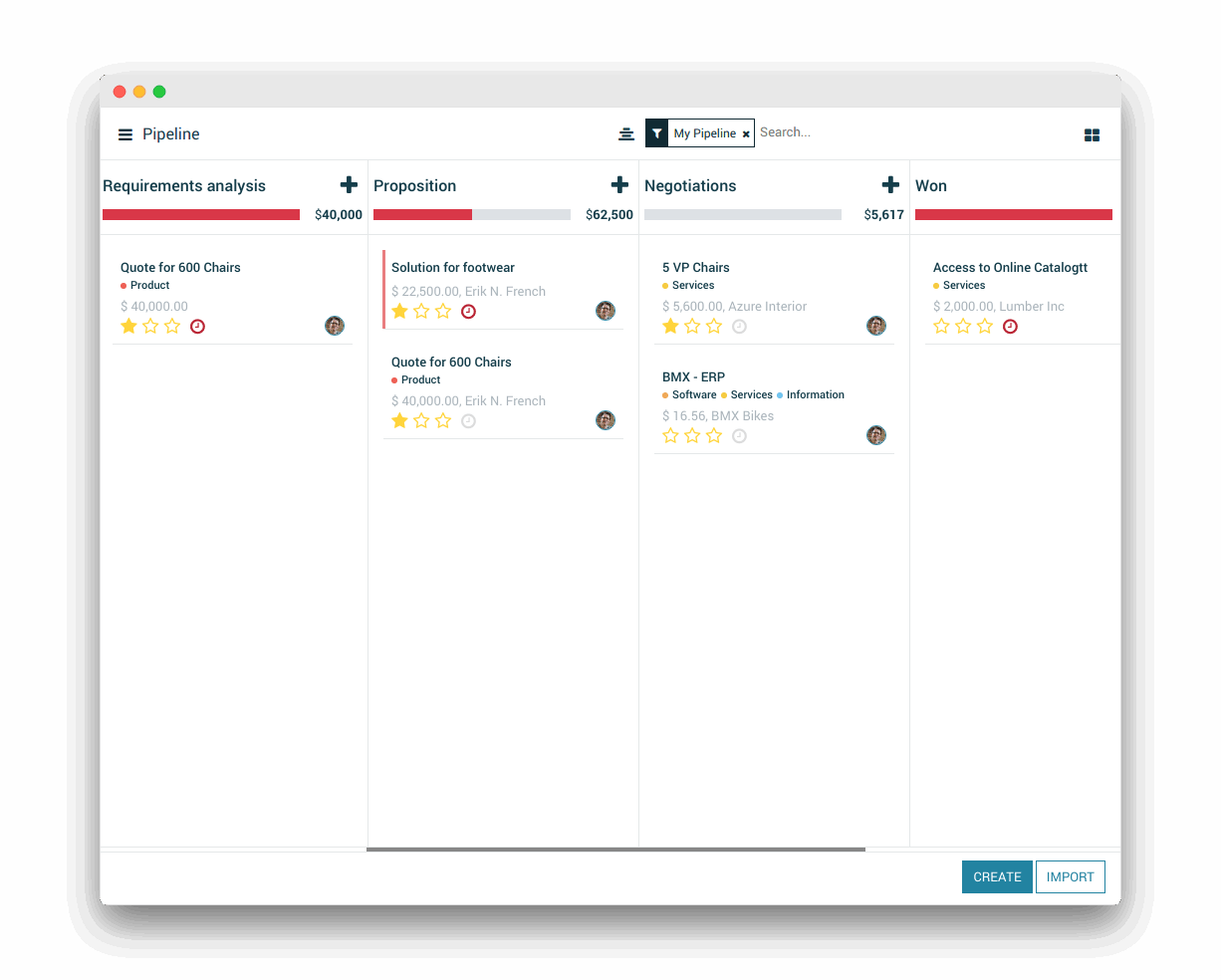Add a card in the Proposition column
The width and height of the screenshot is (1221, 980).
pos(619,184)
